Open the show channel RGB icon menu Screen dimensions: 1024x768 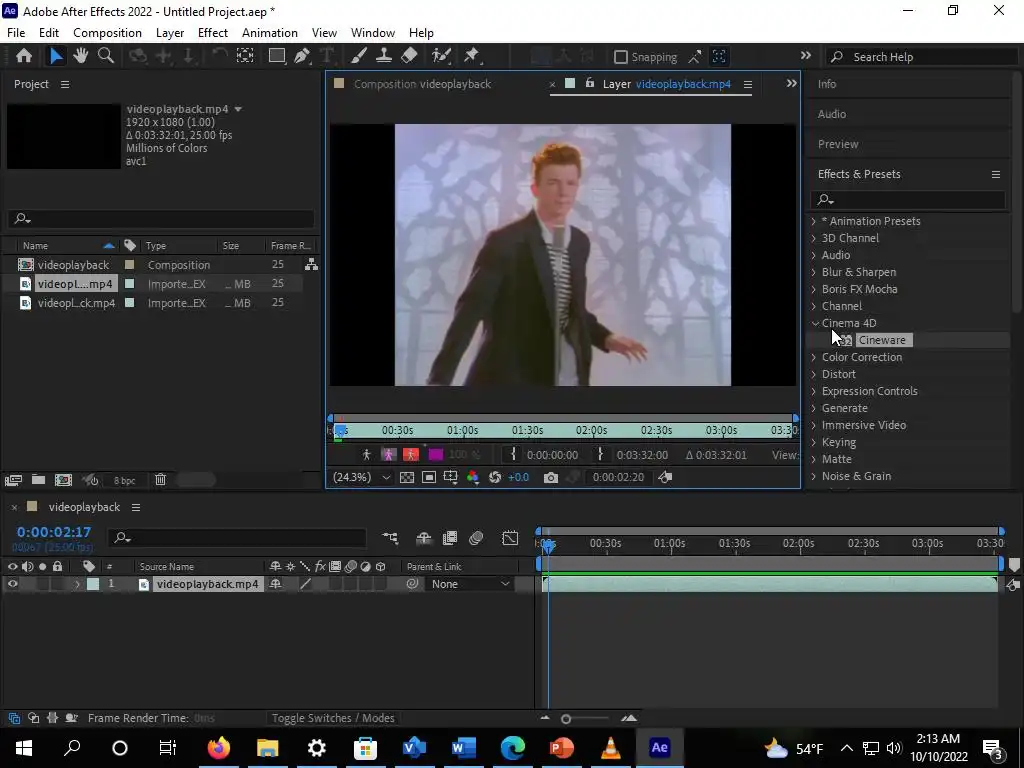point(473,477)
